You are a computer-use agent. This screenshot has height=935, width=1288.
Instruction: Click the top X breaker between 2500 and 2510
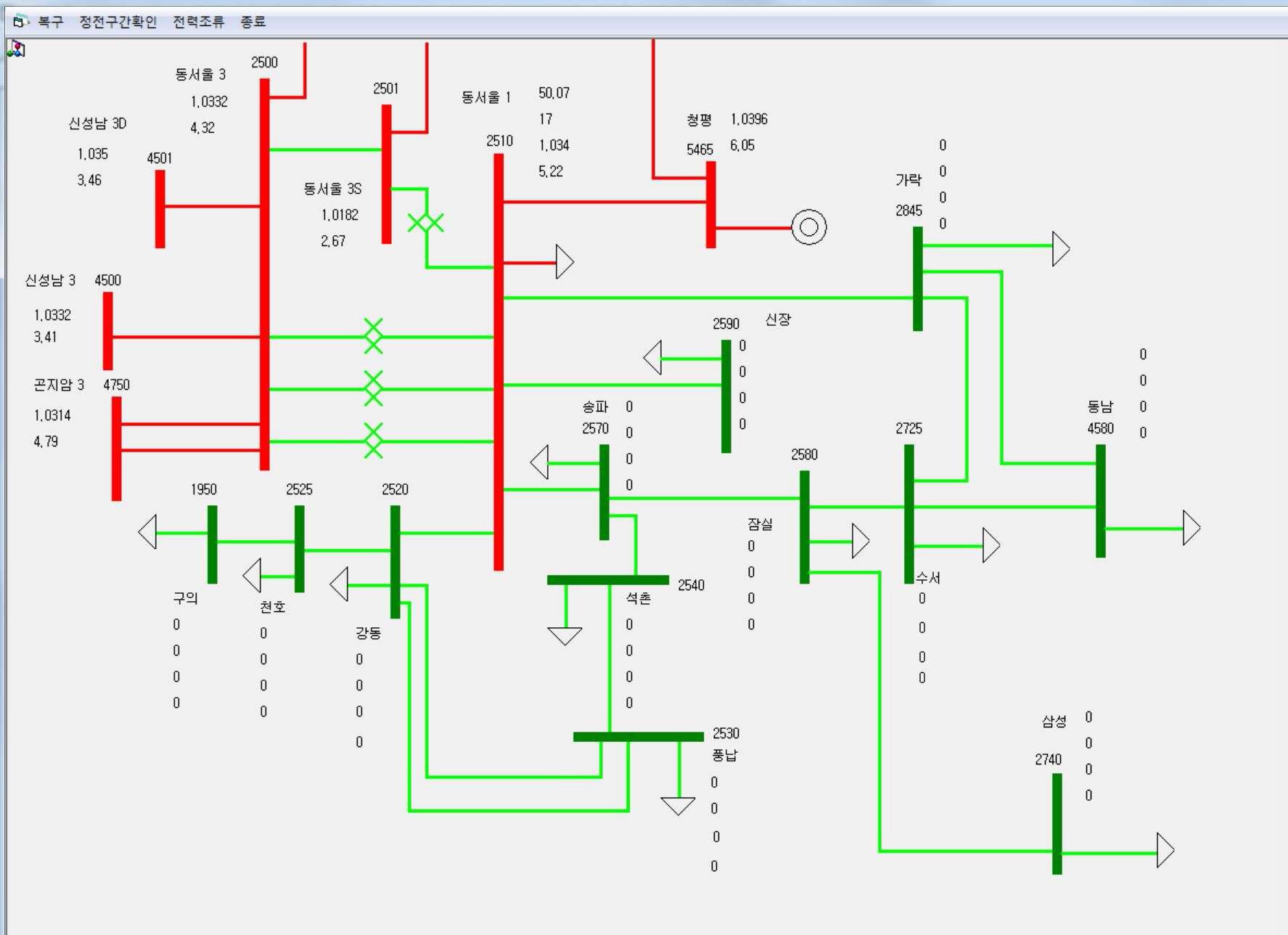(x=373, y=336)
